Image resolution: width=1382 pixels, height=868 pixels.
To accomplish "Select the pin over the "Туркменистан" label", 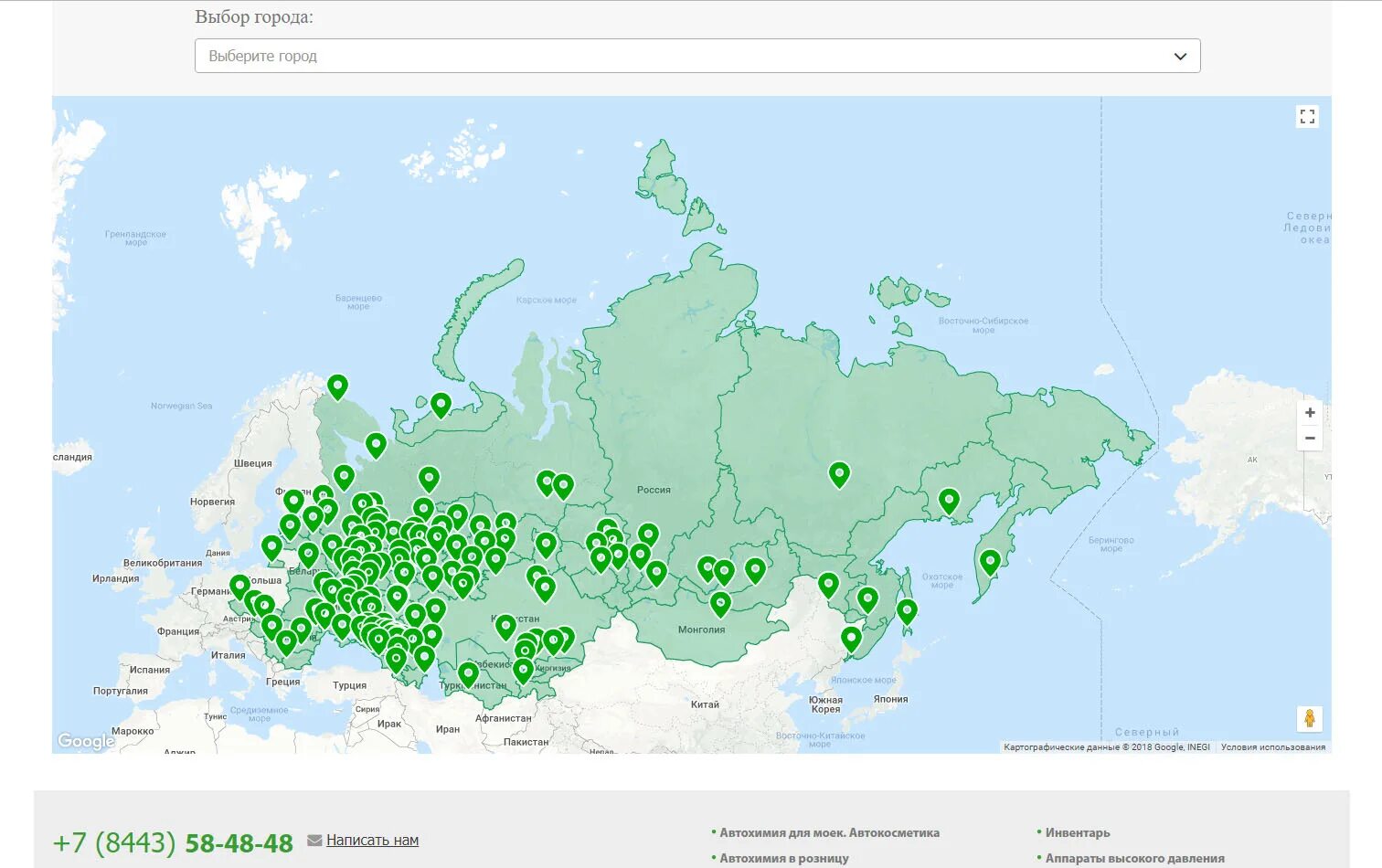I will [468, 674].
